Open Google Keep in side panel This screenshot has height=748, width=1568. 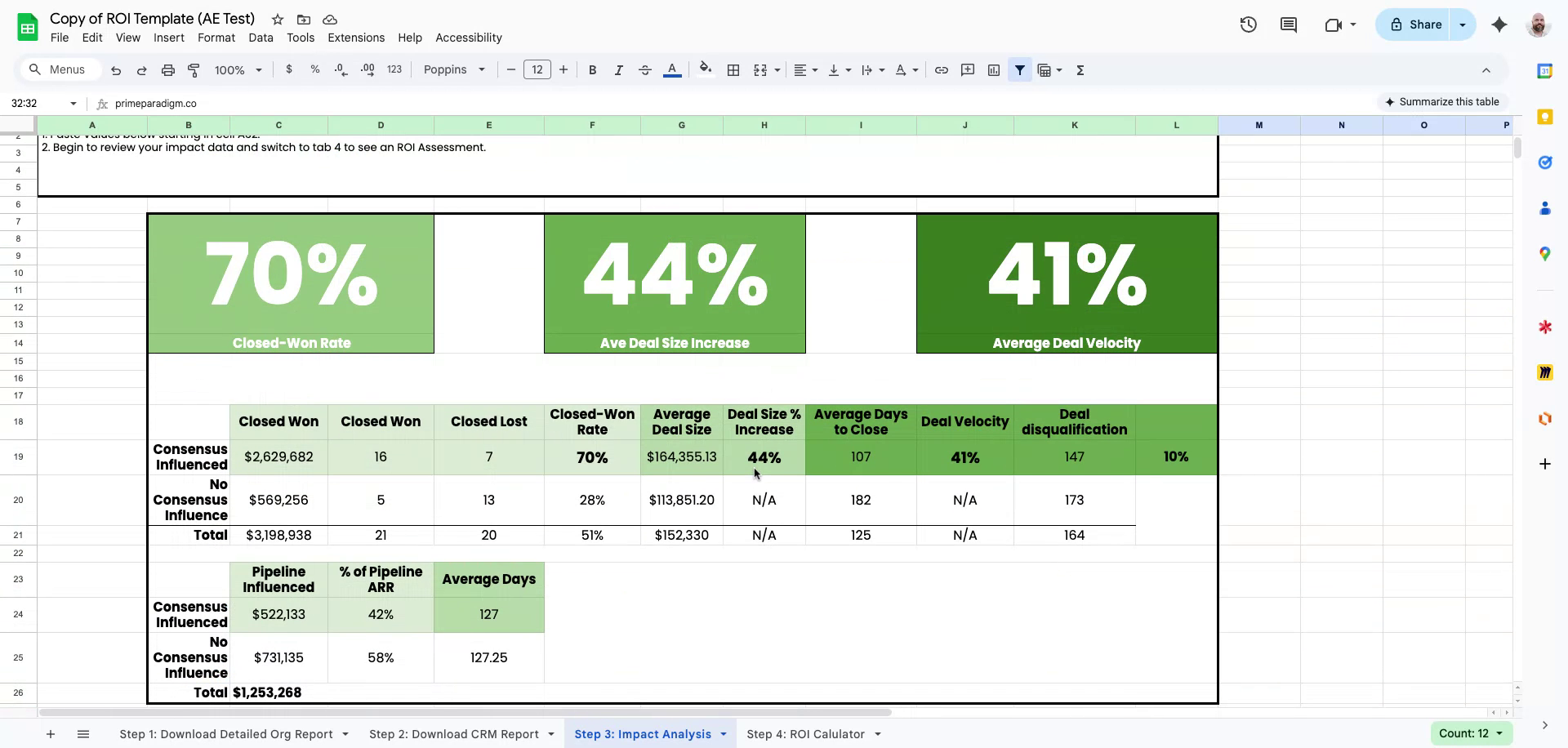[x=1544, y=117]
